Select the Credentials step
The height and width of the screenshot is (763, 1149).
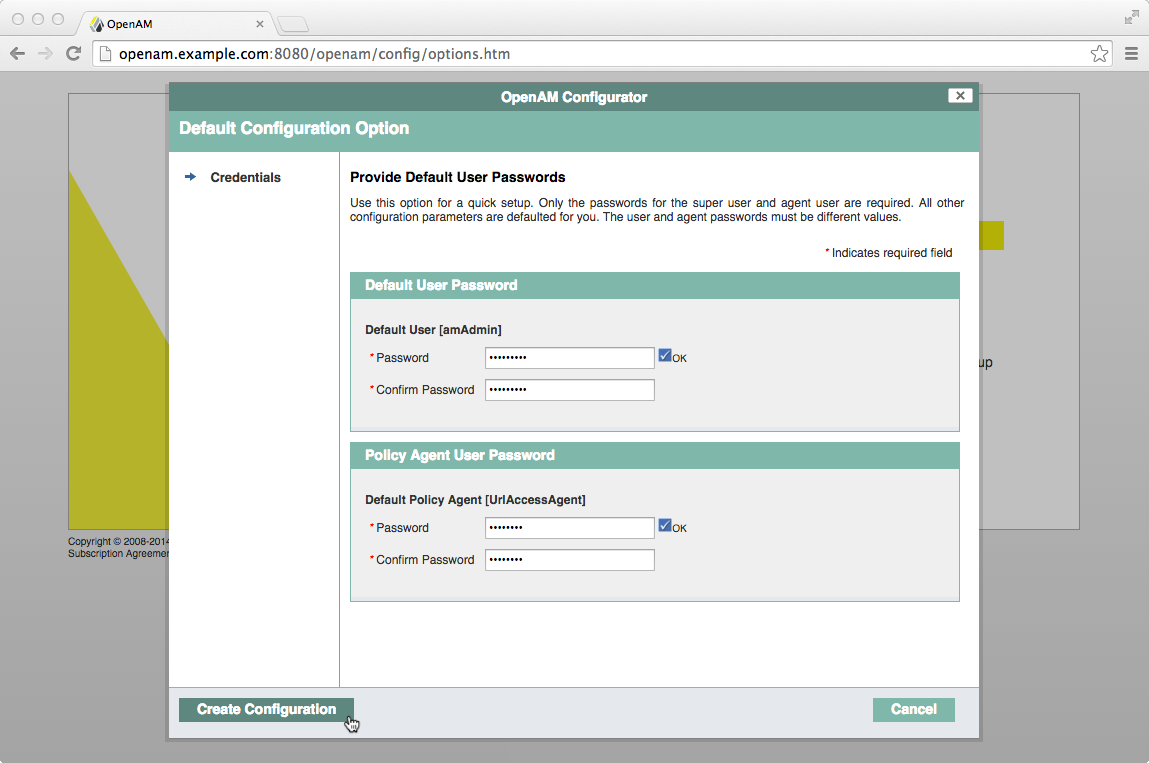(245, 177)
